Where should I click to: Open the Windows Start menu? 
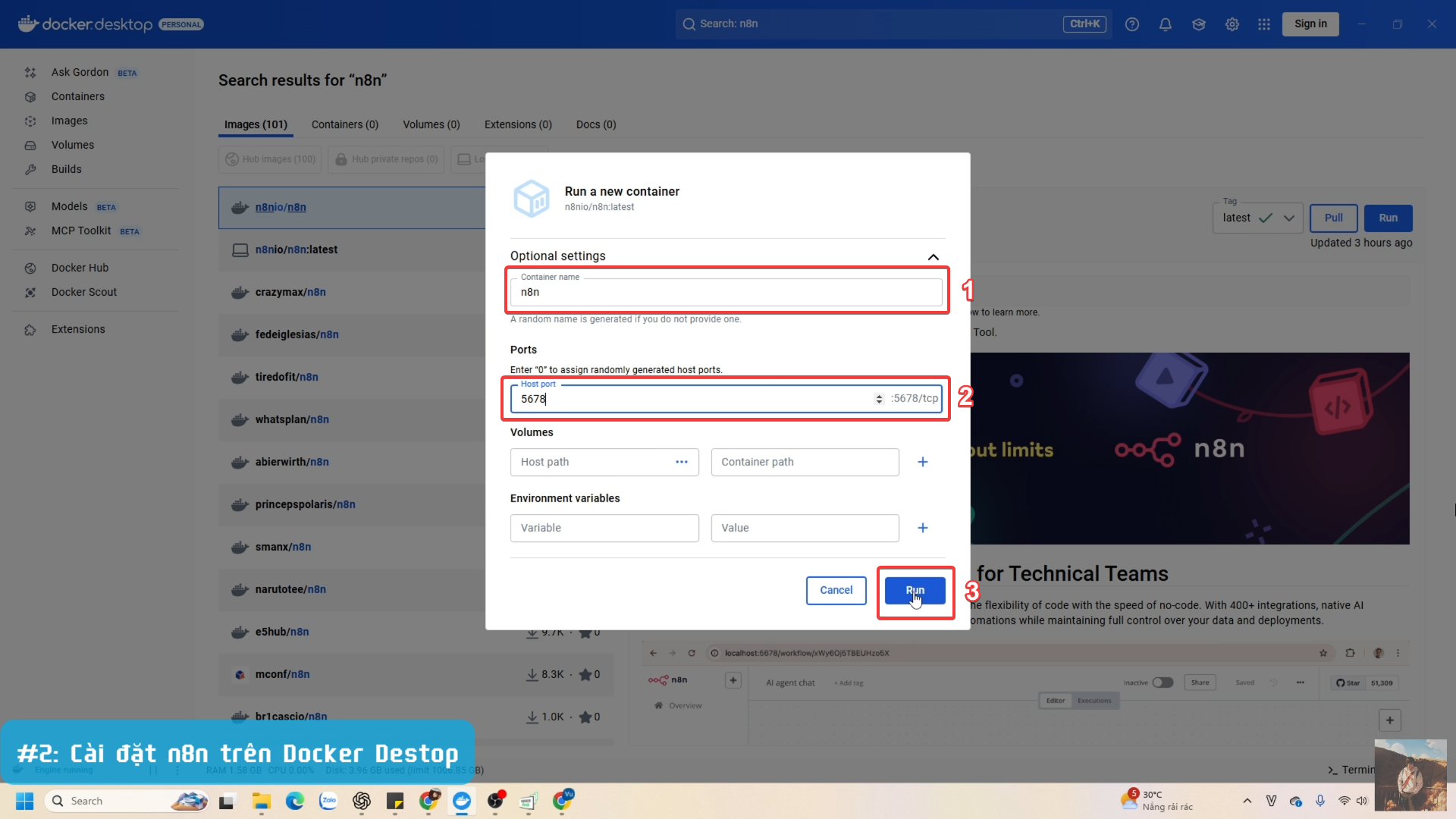tap(25, 801)
